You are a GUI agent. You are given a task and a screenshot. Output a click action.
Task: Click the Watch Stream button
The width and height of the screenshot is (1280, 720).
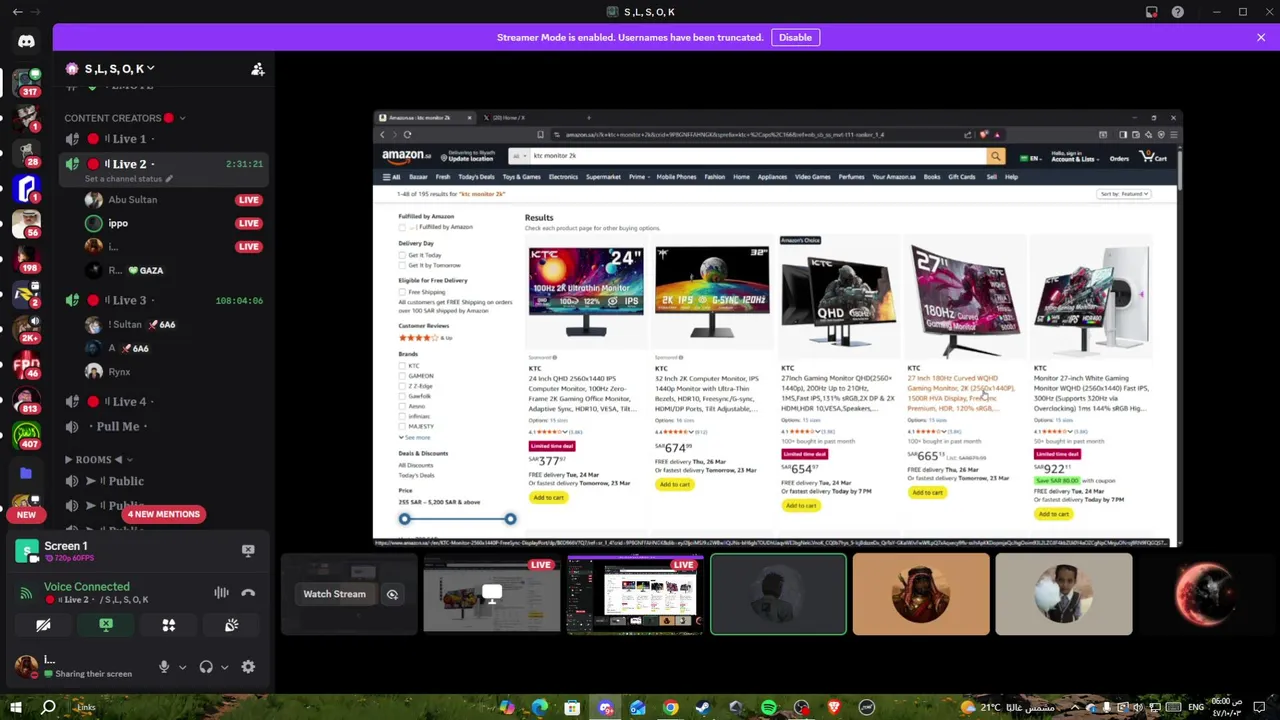[335, 594]
